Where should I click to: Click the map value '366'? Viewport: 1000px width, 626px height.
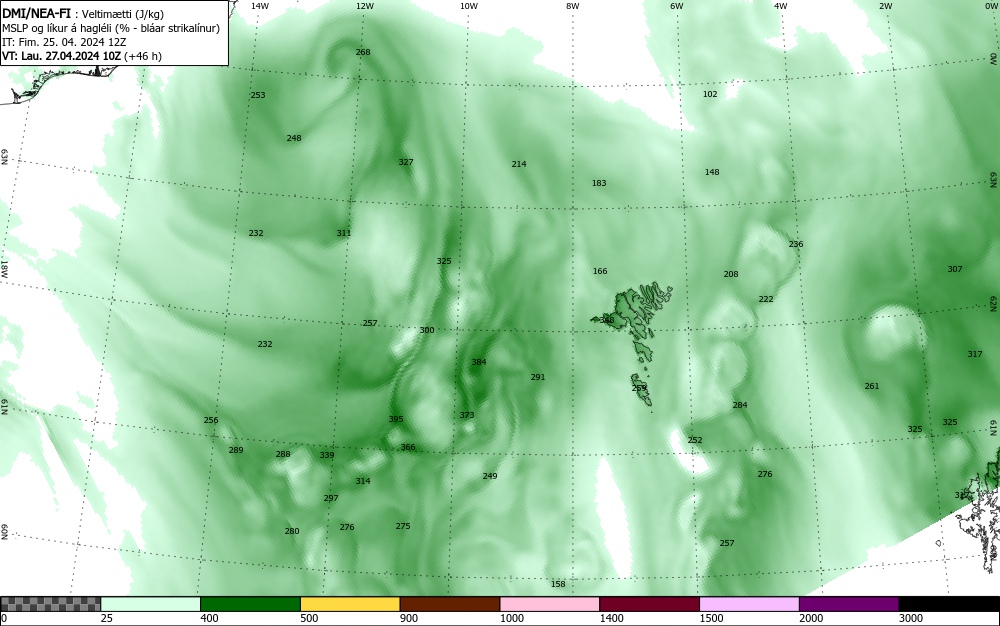408,447
